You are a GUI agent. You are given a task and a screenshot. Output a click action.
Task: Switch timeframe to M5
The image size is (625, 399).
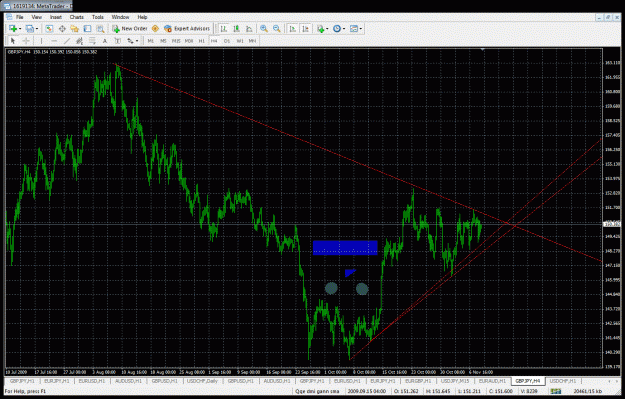(x=163, y=41)
